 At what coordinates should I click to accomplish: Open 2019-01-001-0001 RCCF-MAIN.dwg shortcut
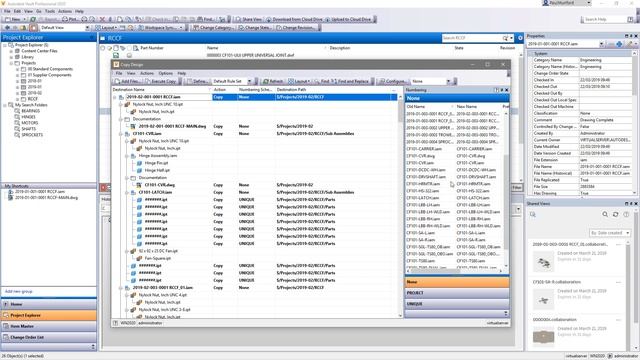pos(46,198)
